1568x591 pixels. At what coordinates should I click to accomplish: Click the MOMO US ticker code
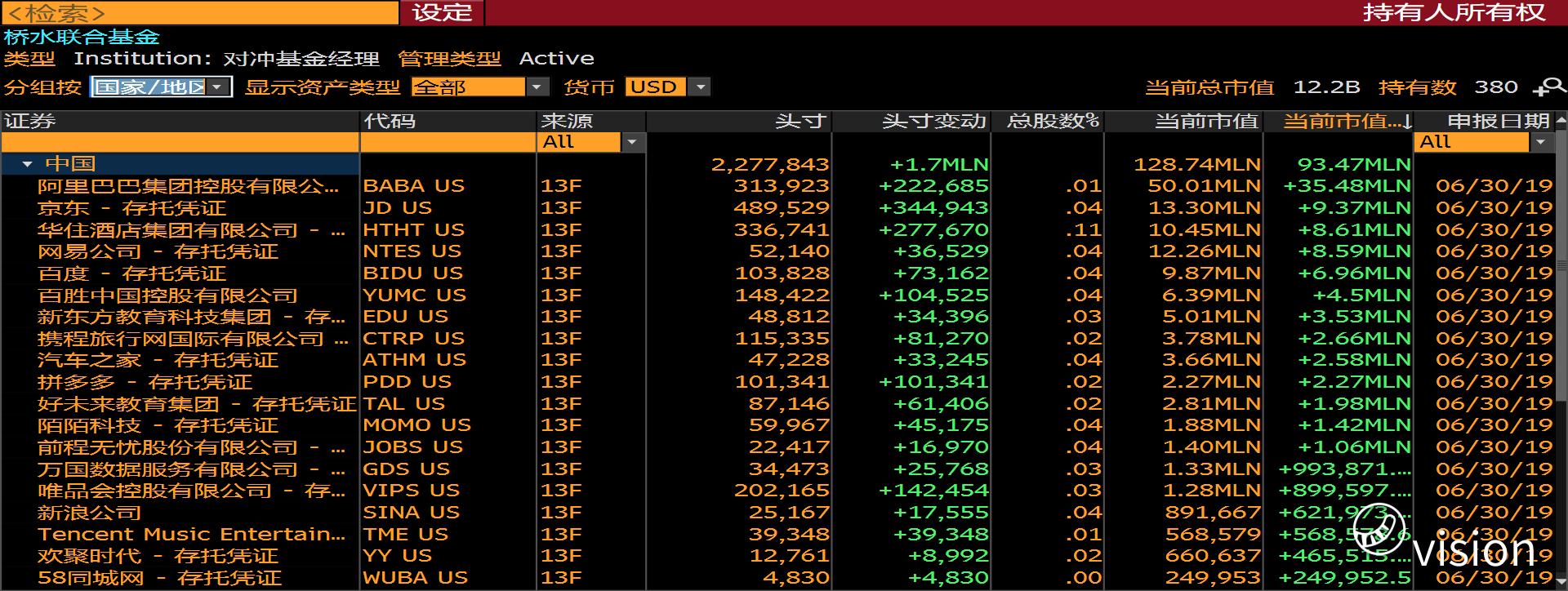tap(417, 425)
